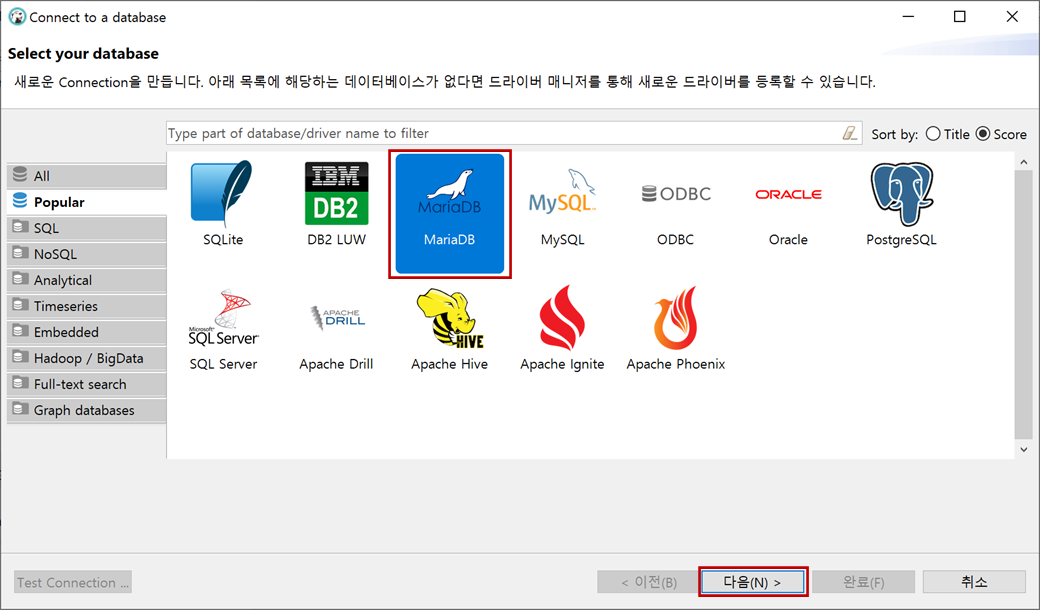Choose the Apache Hive icon

click(450, 318)
